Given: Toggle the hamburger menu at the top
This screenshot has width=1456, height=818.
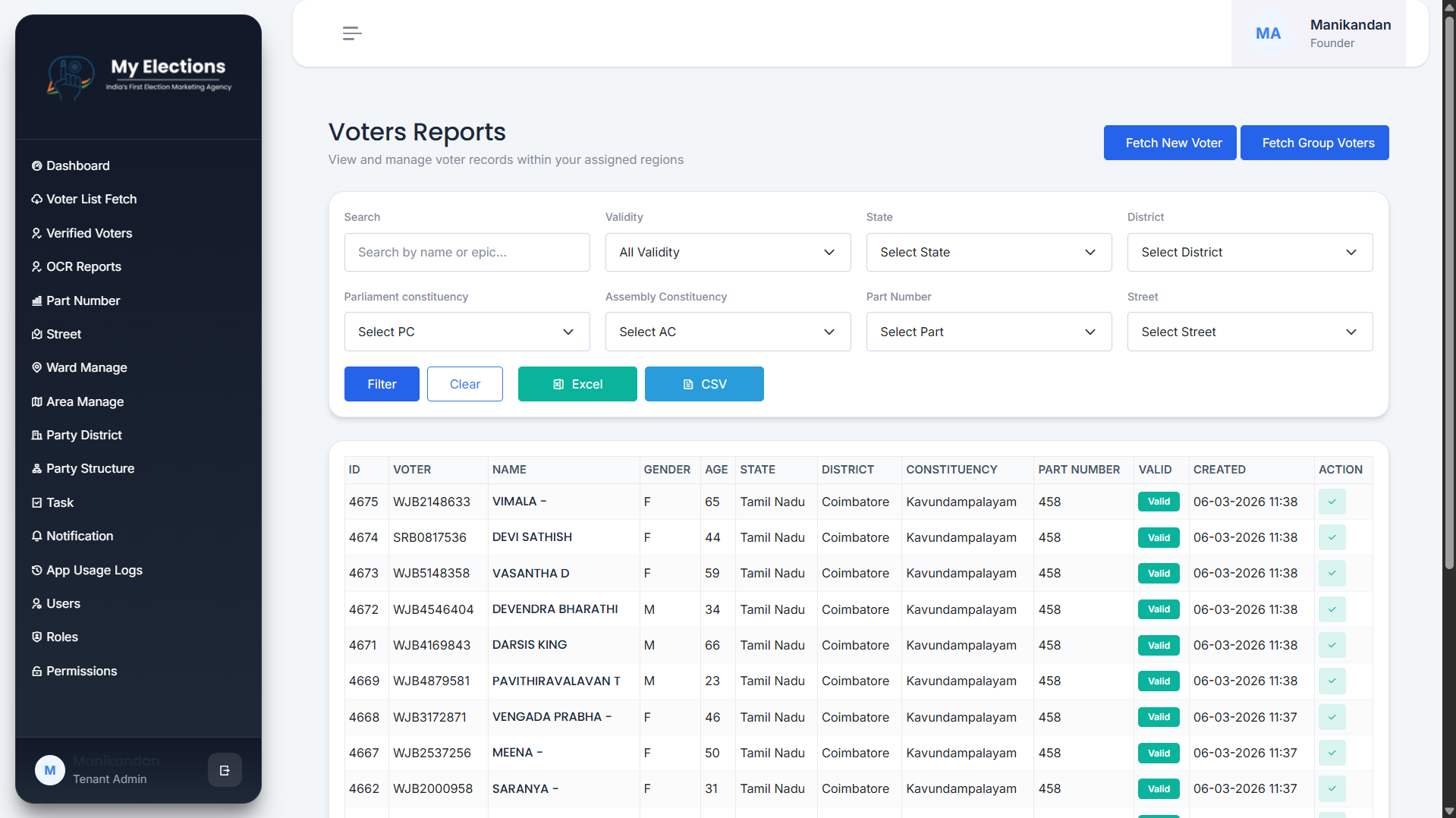Looking at the screenshot, I should pos(351,33).
